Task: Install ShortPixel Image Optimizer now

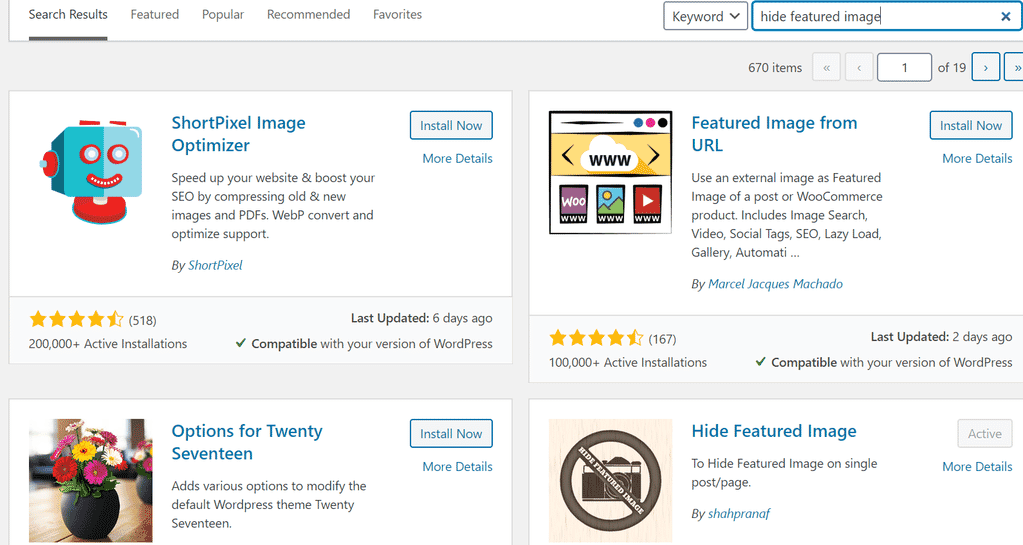Action: pos(451,125)
